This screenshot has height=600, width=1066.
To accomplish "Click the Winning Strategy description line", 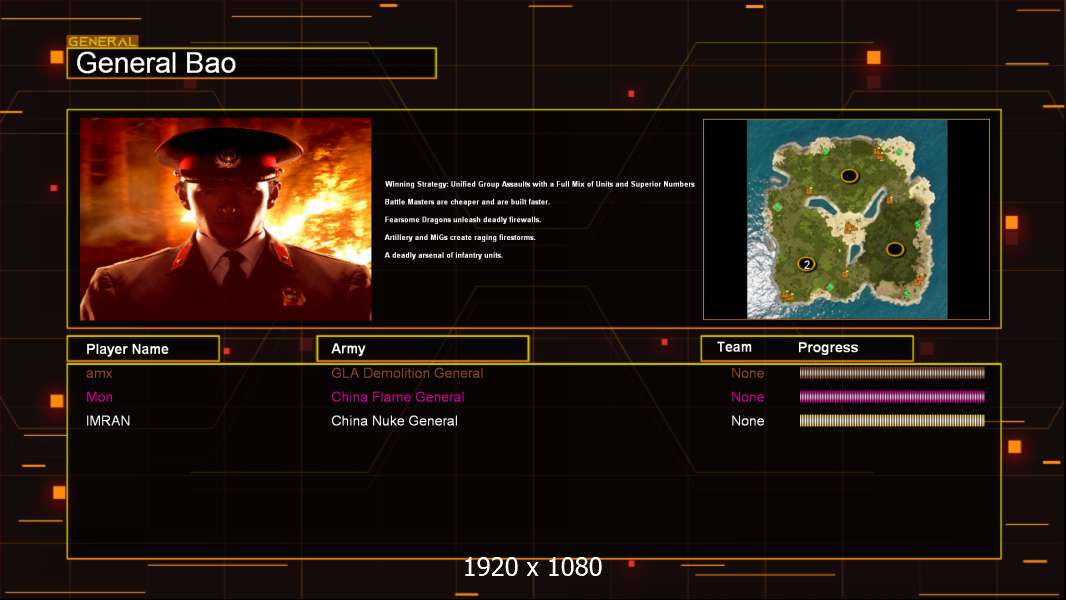I will 540,184.
